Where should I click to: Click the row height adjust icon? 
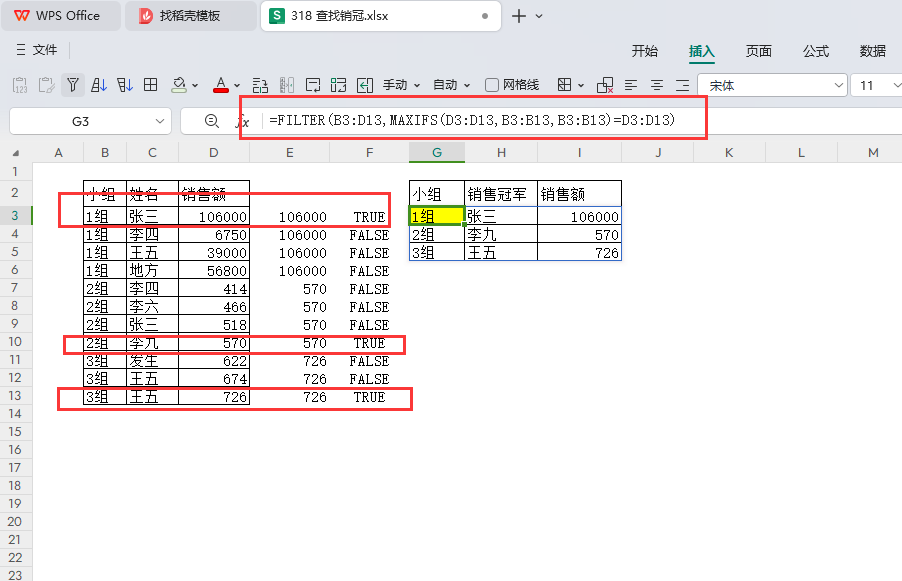[x=260, y=85]
